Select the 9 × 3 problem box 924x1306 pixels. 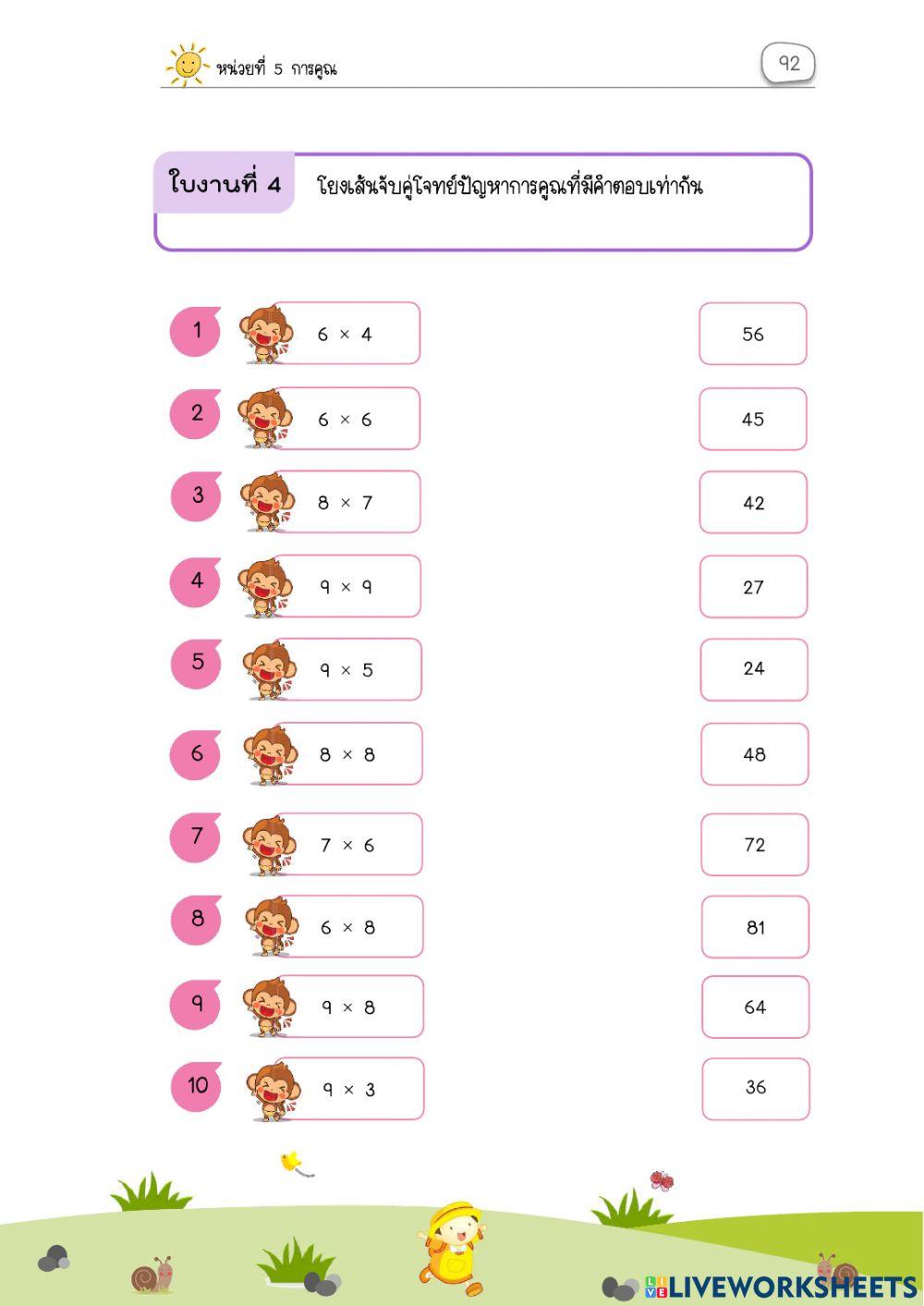click(352, 1090)
